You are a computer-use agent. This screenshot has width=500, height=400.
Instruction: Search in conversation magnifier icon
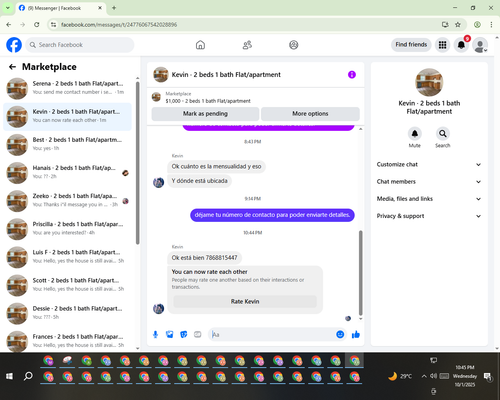[443, 134]
